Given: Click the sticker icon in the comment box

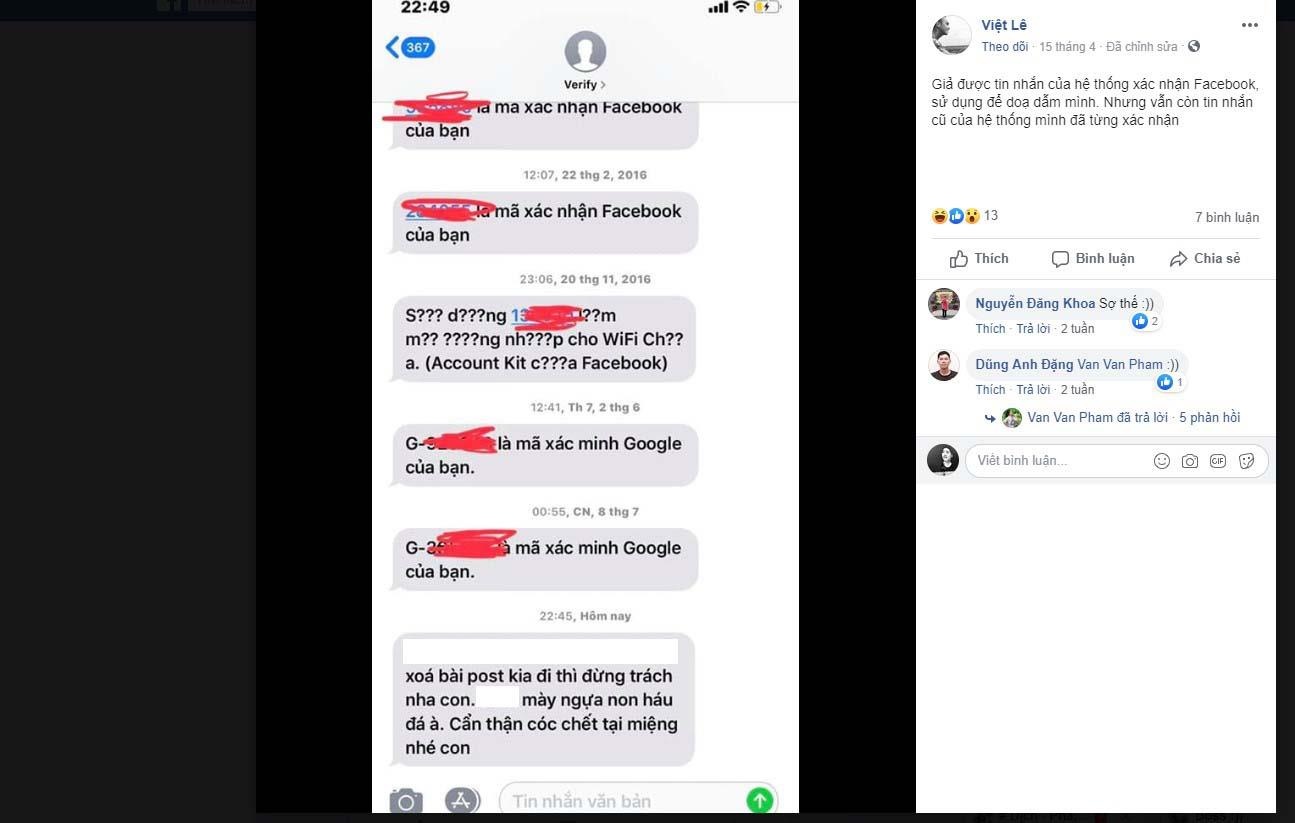Looking at the screenshot, I should click(x=1246, y=461).
